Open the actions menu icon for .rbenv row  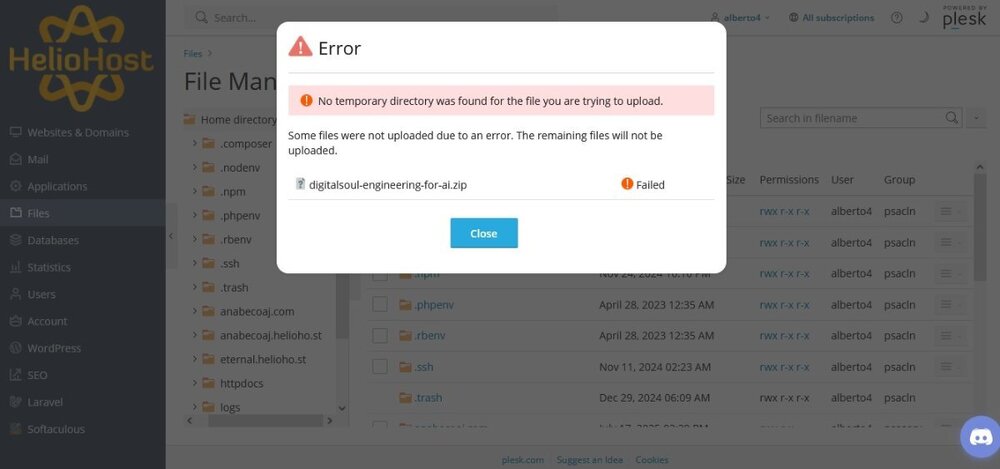950,336
